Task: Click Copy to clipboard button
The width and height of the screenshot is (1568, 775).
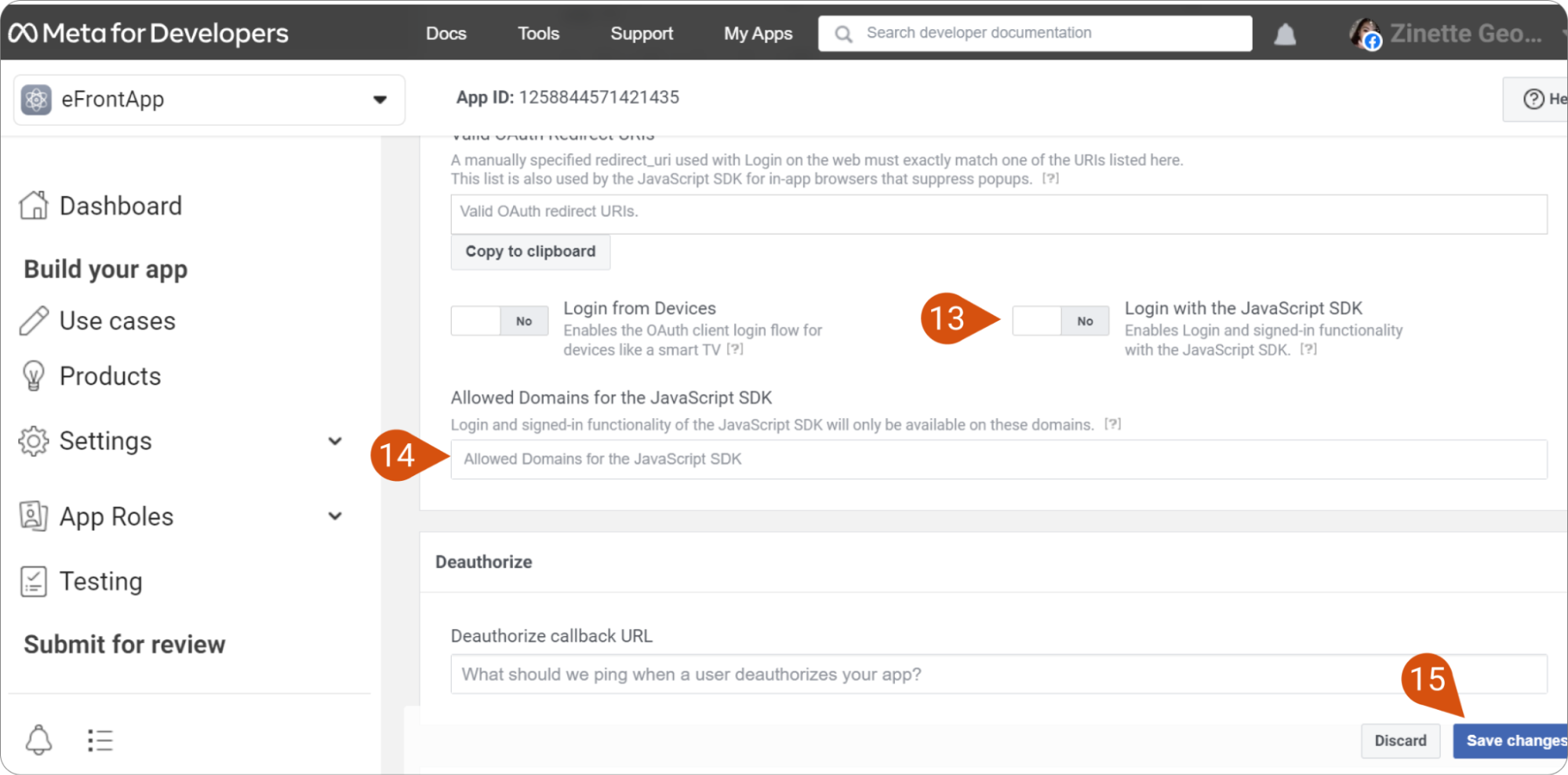Action: [x=530, y=252]
